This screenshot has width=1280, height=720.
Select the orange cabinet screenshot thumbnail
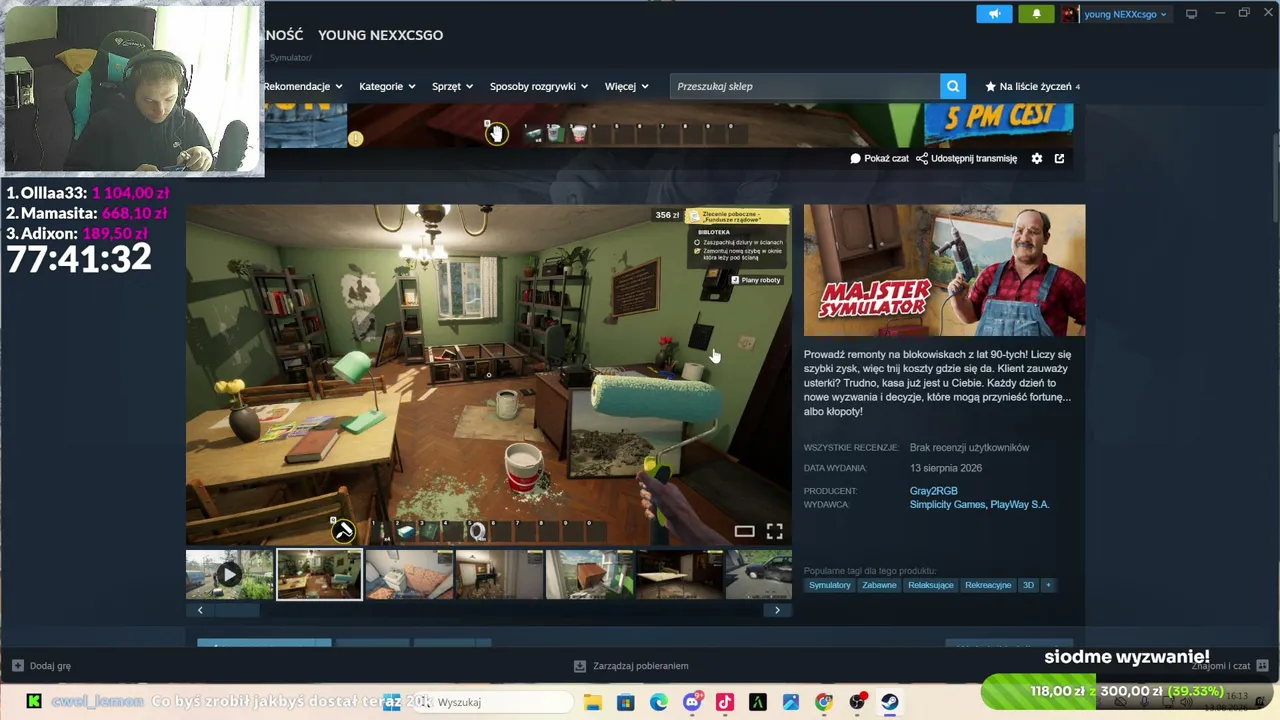tap(589, 574)
